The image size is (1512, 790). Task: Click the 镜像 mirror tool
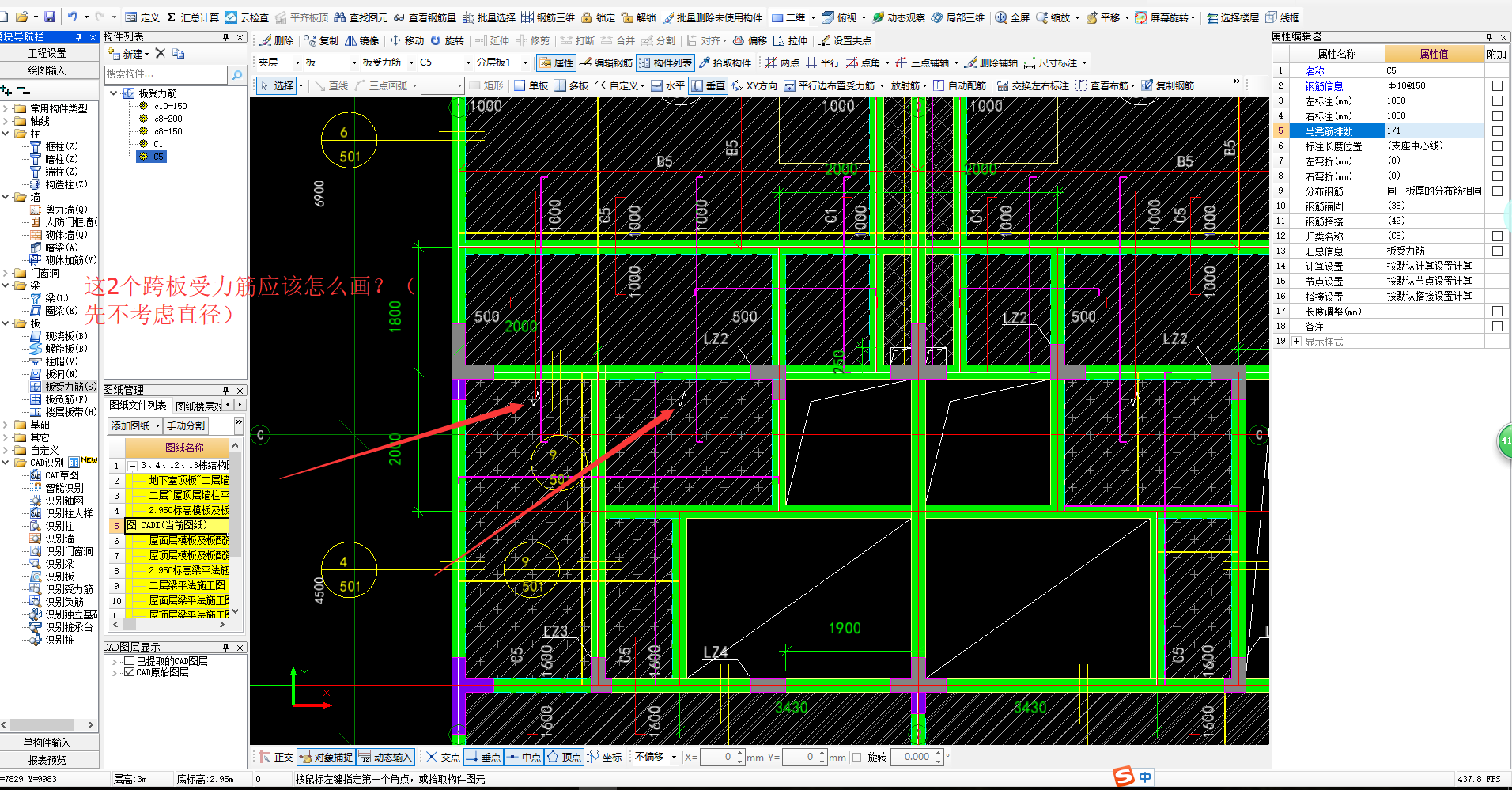[x=361, y=40]
